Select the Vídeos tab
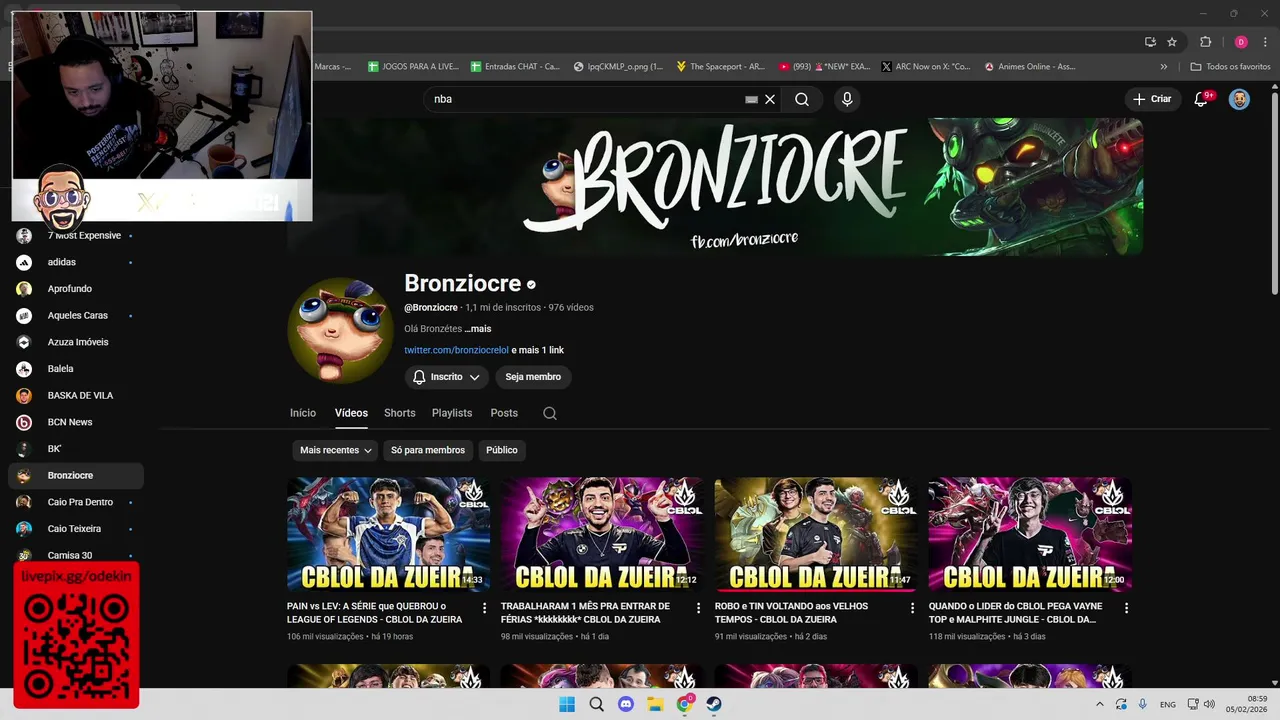This screenshot has width=1280, height=720. pyautogui.click(x=351, y=413)
